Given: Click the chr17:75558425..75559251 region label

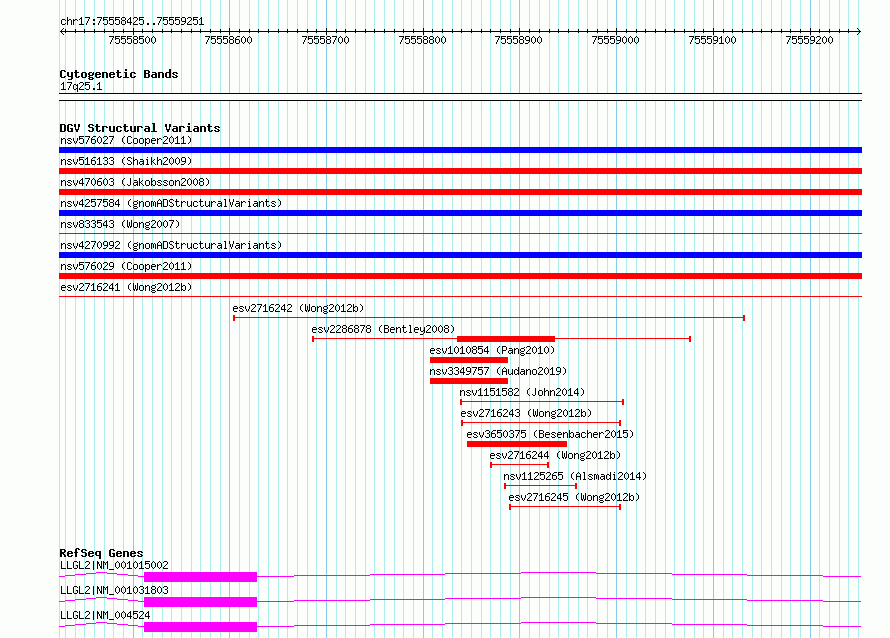Looking at the screenshot, I should tap(132, 22).
